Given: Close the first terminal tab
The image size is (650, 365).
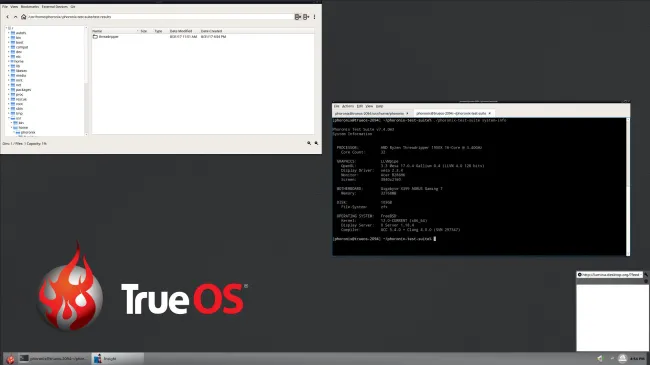Looking at the screenshot, I should pyautogui.click(x=407, y=113).
